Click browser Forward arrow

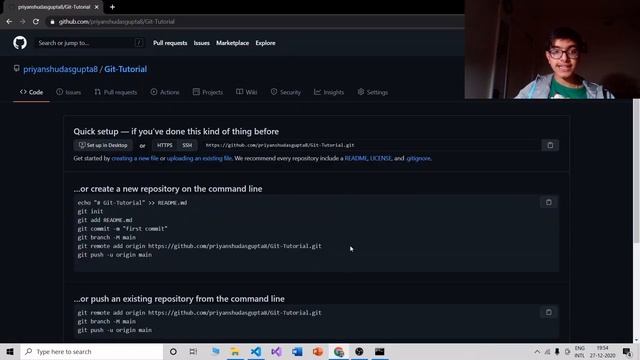[x=22, y=22]
